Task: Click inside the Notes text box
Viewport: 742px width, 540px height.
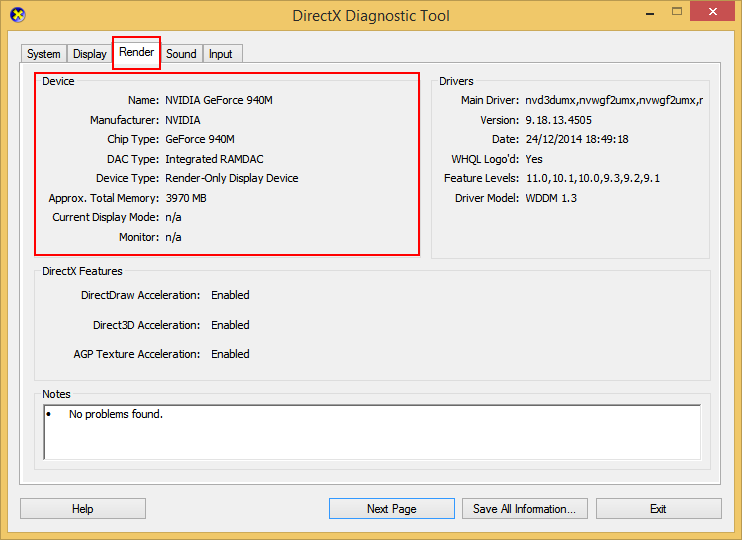Action: point(372,432)
